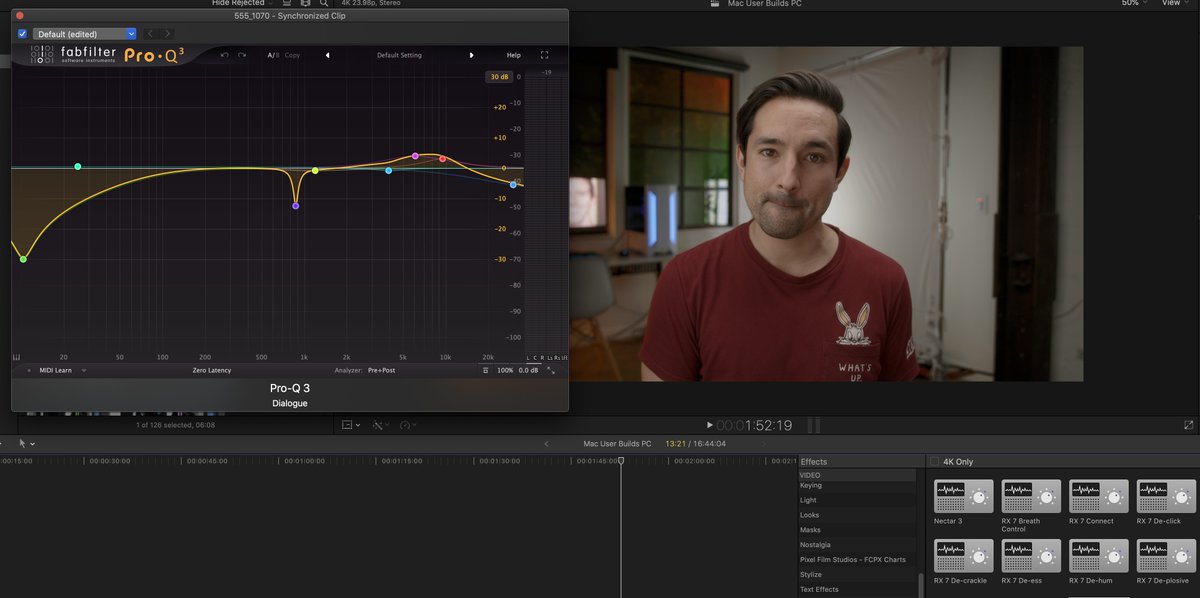Disable the Pro-Q 3 effect enable checkbox
Viewport: 1200px width, 598px height.
point(22,34)
